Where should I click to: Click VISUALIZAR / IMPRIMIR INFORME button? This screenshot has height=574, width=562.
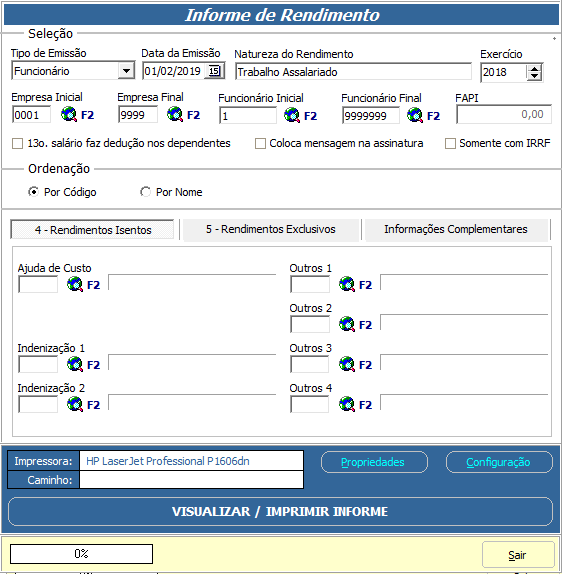click(x=280, y=511)
